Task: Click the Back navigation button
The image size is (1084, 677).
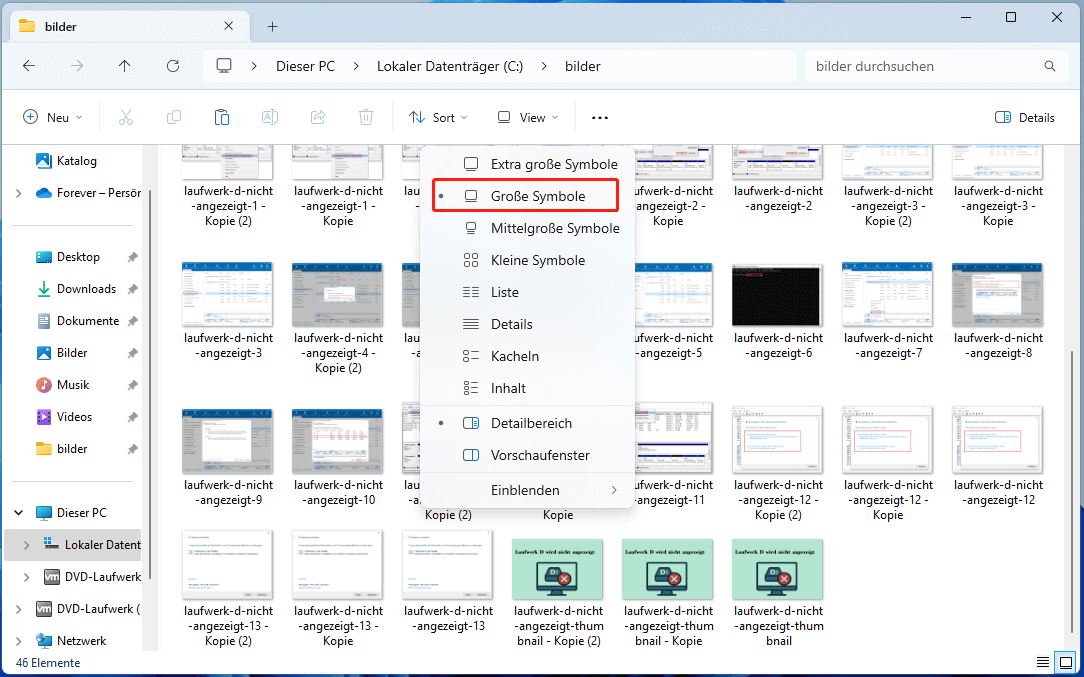Action: (x=29, y=65)
